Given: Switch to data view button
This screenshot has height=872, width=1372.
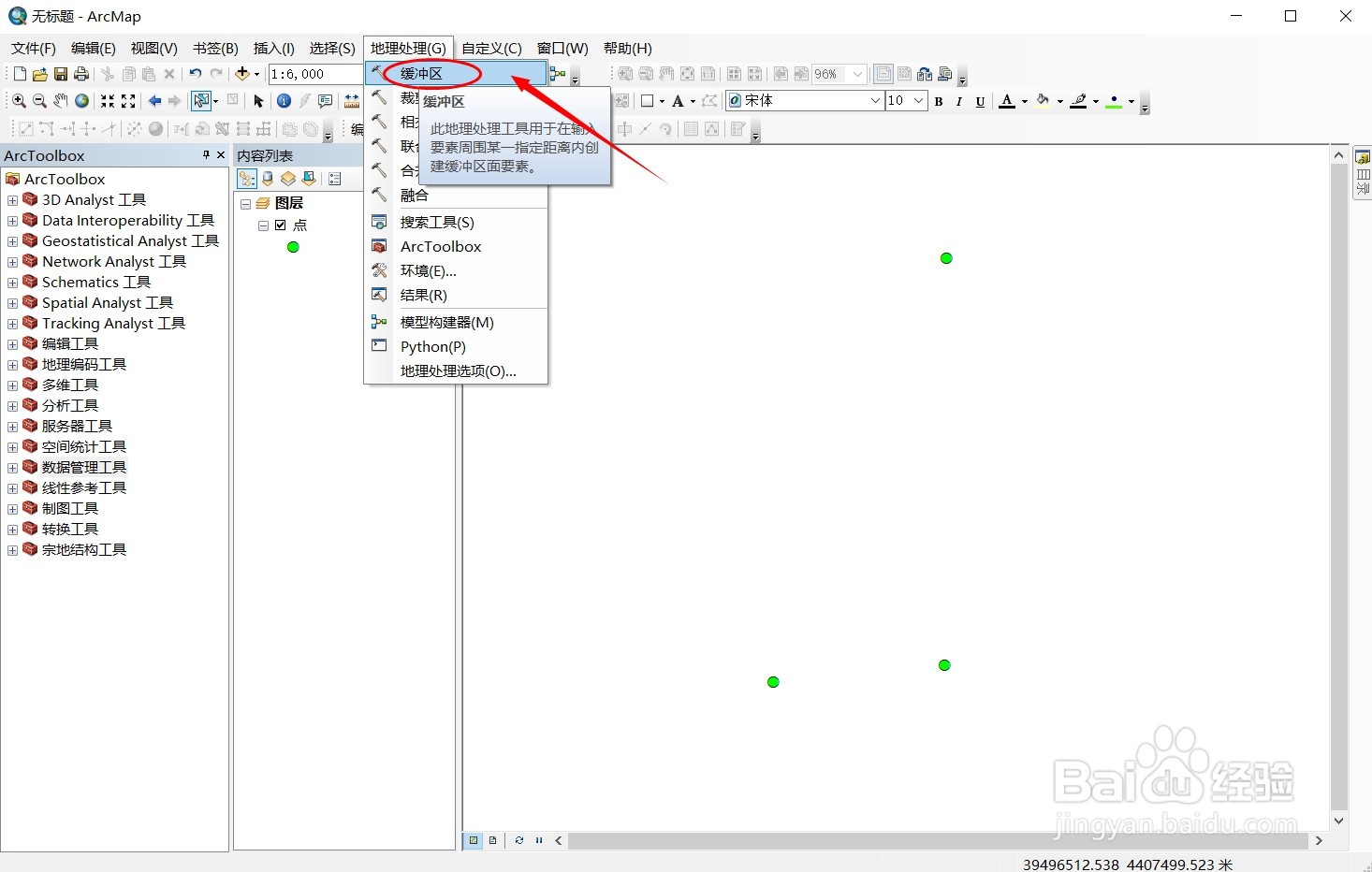Looking at the screenshot, I should pyautogui.click(x=474, y=840).
